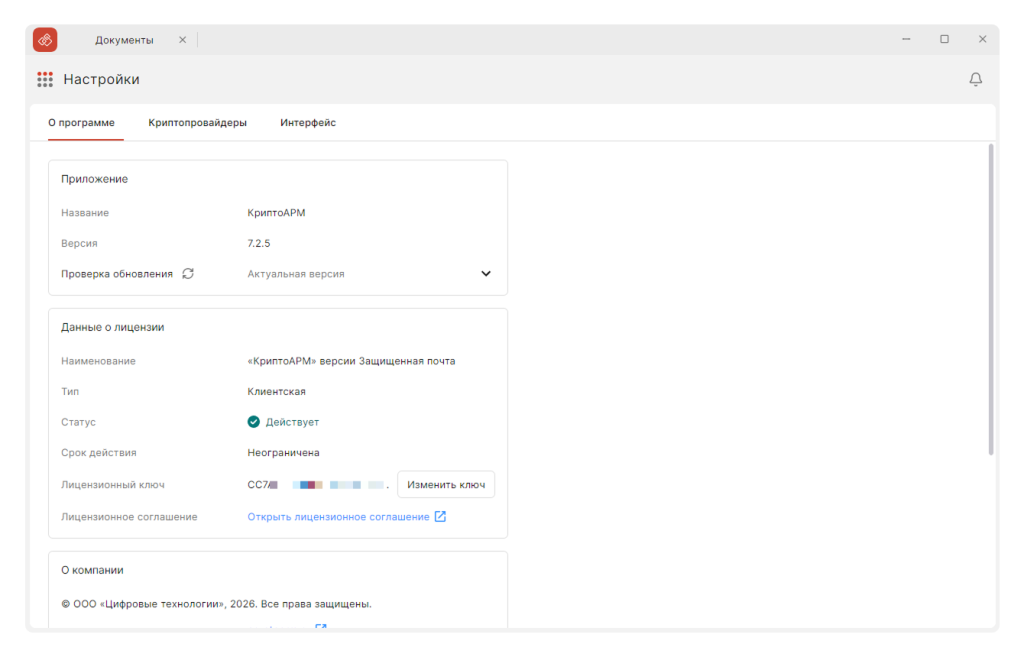Viewport: 1024px width, 657px height.
Task: Switch to О программе tab
Action: pos(82,123)
